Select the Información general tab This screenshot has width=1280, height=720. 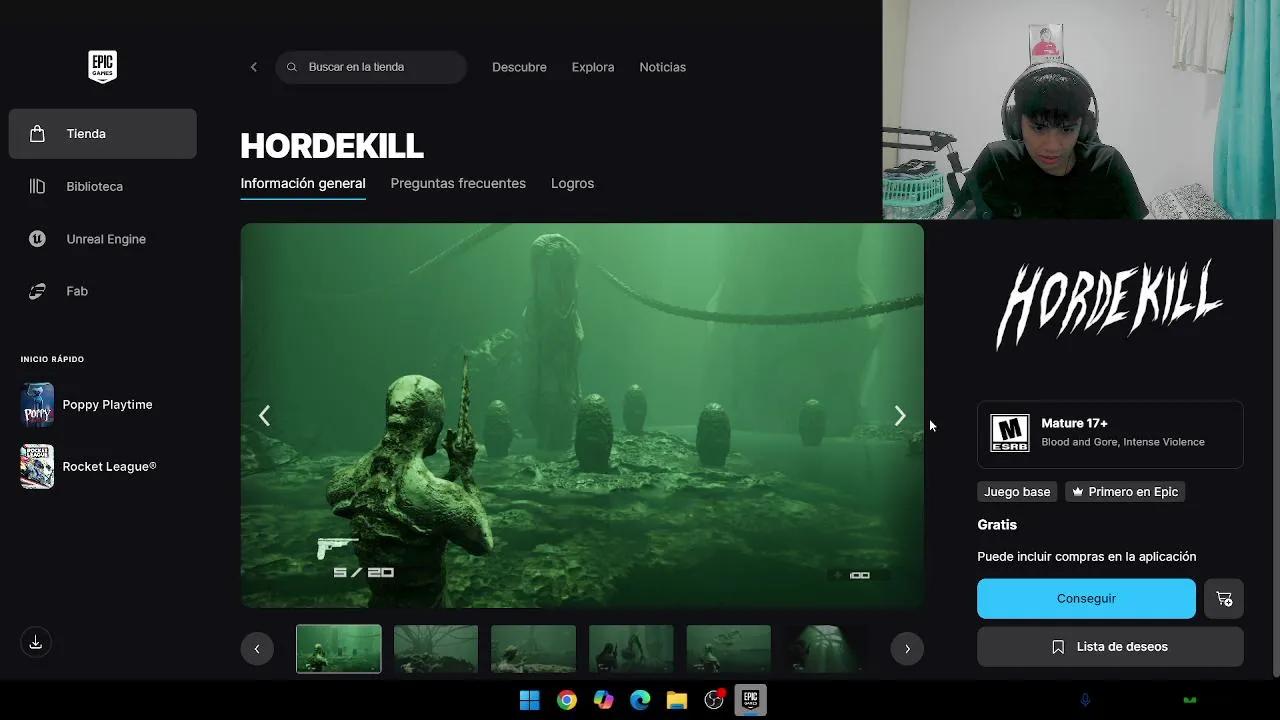[303, 184]
